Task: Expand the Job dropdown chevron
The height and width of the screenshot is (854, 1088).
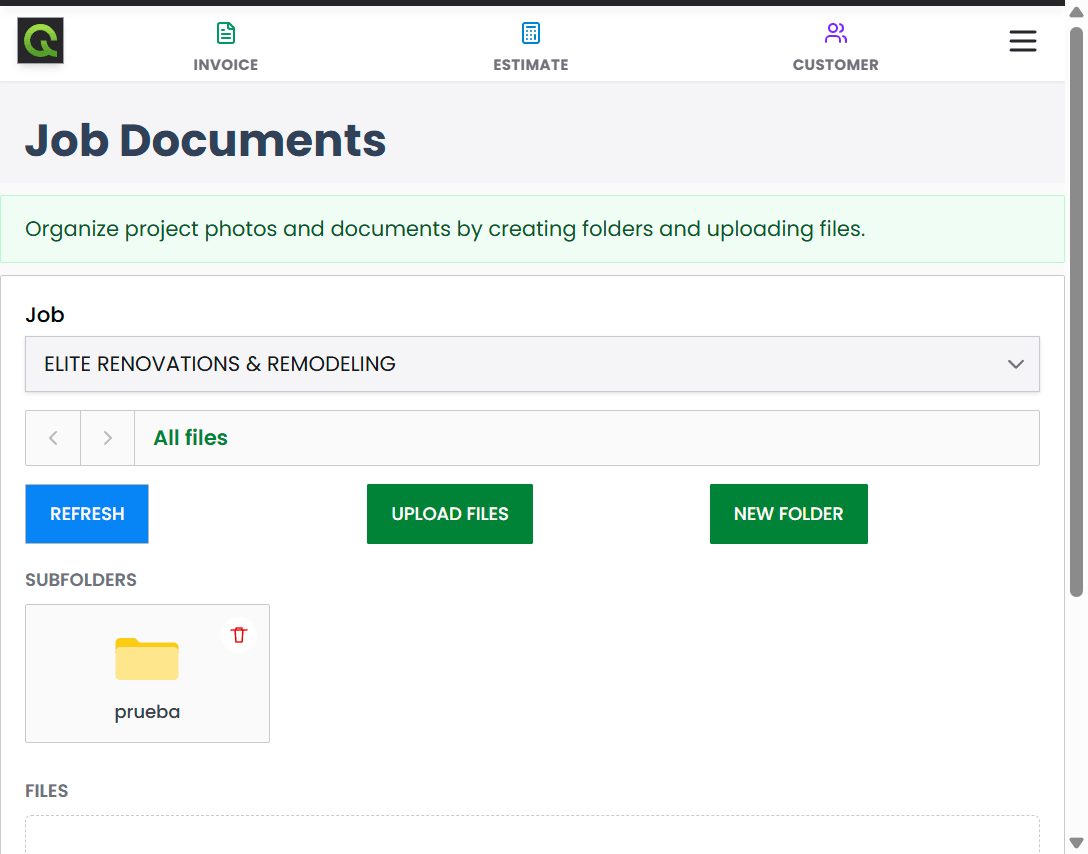Action: click(1016, 364)
